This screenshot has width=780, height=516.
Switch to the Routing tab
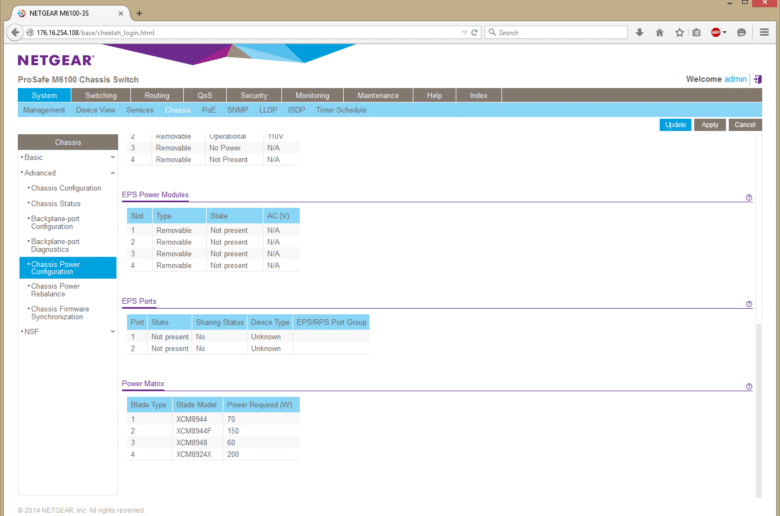pyautogui.click(x=157, y=95)
